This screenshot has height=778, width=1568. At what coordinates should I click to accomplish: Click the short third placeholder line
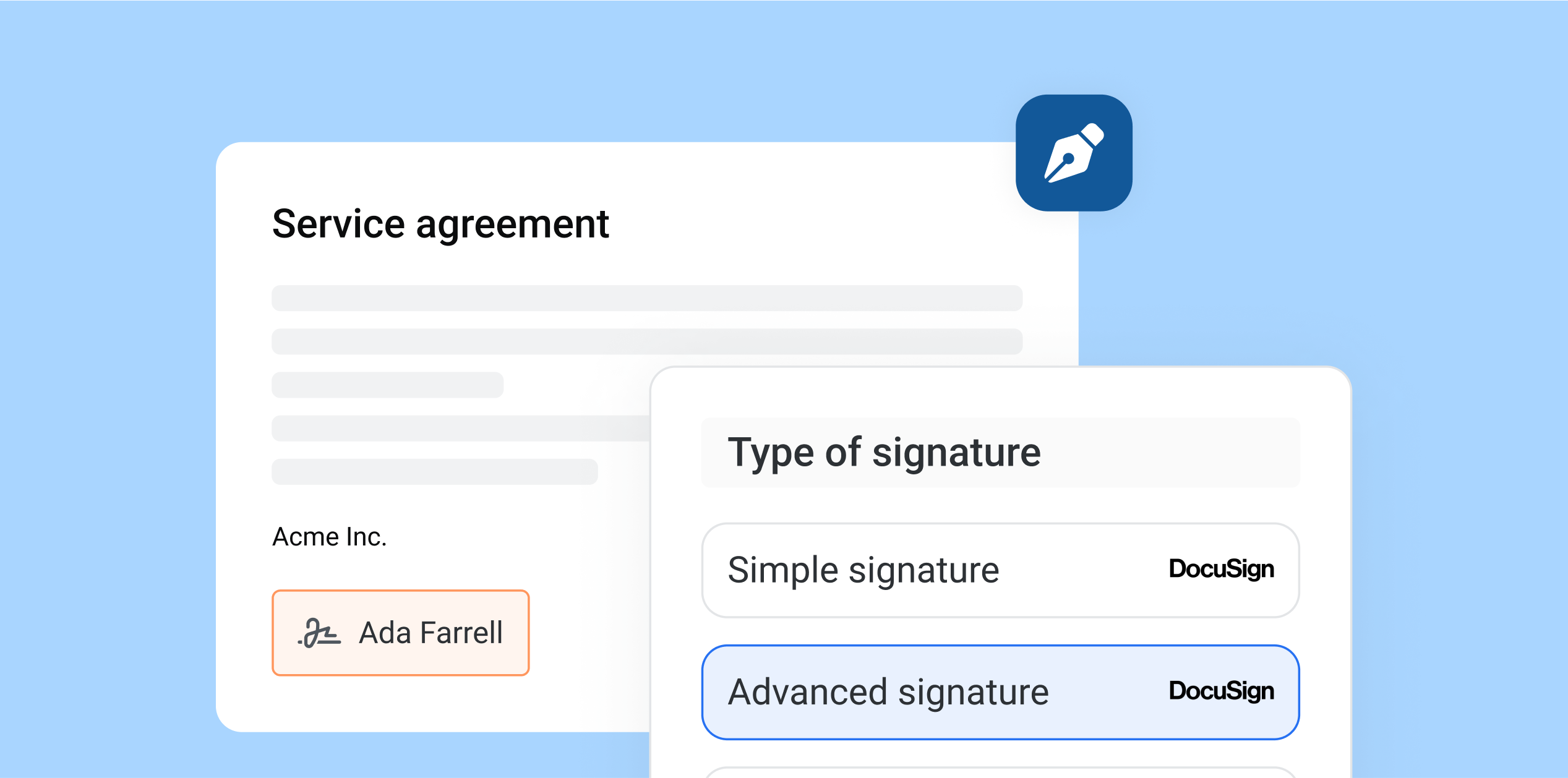(x=388, y=385)
